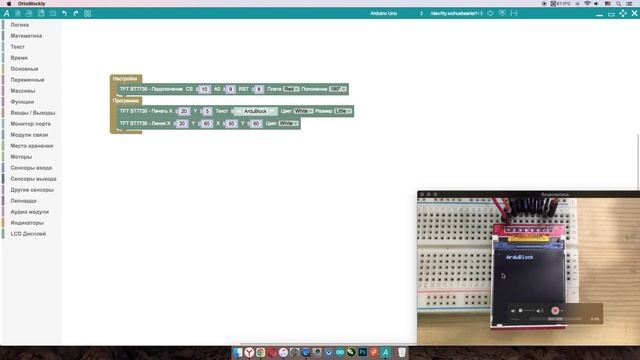Open the Trash in the dock
The width and height of the screenshot is (640, 360).
click(402, 352)
